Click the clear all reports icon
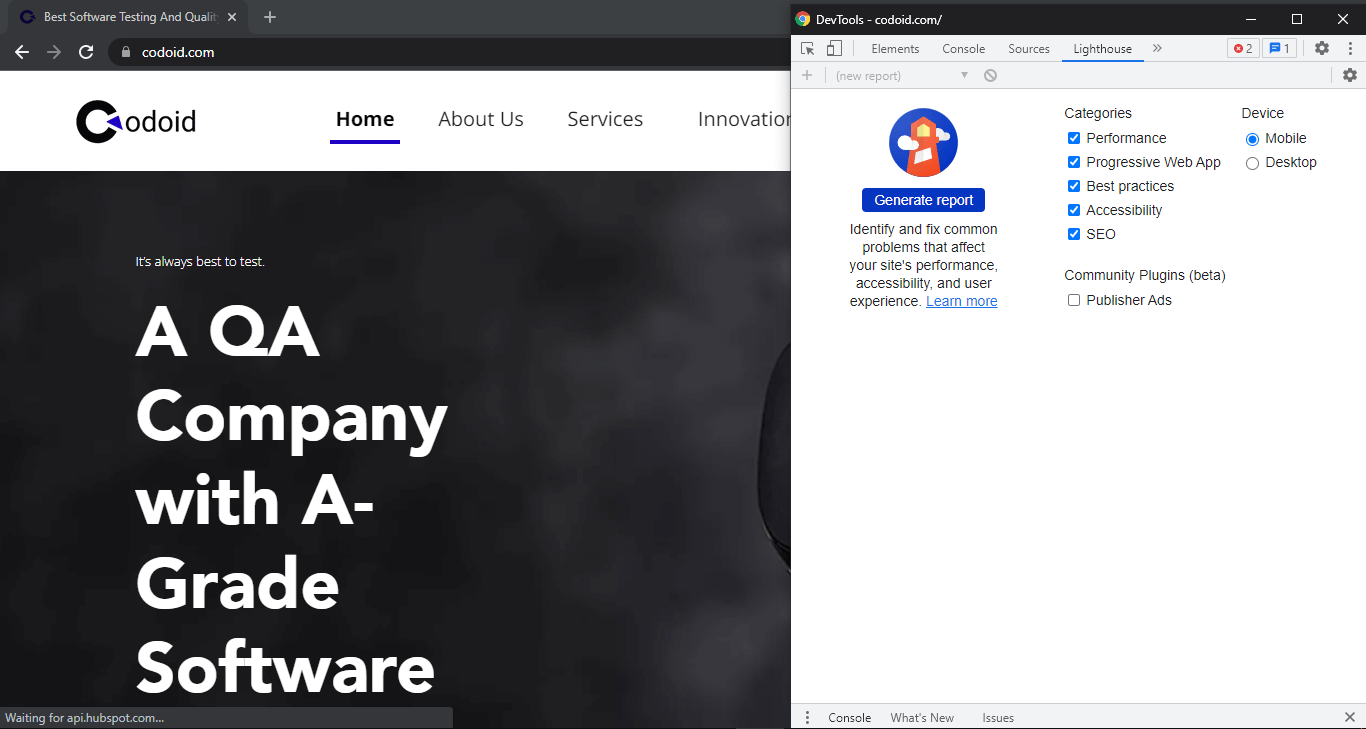 (990, 75)
